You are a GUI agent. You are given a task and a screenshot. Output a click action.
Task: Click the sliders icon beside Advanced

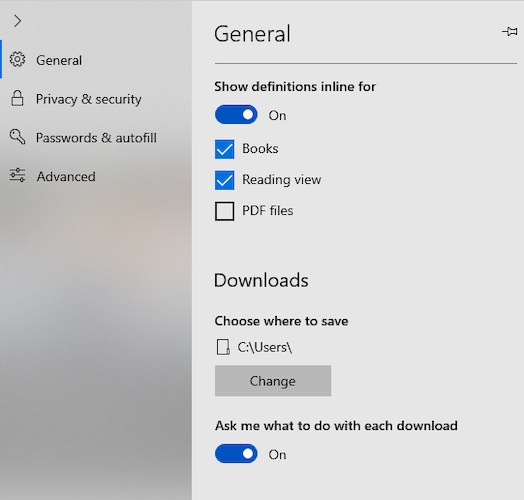[17, 175]
